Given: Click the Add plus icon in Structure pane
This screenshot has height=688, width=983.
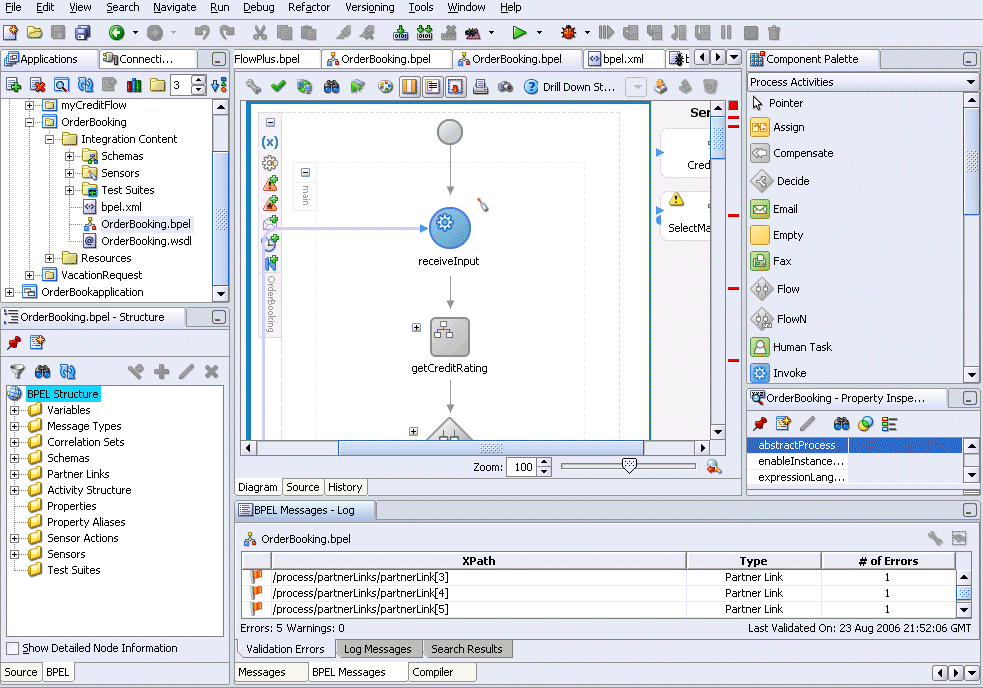Looking at the screenshot, I should 162,371.
